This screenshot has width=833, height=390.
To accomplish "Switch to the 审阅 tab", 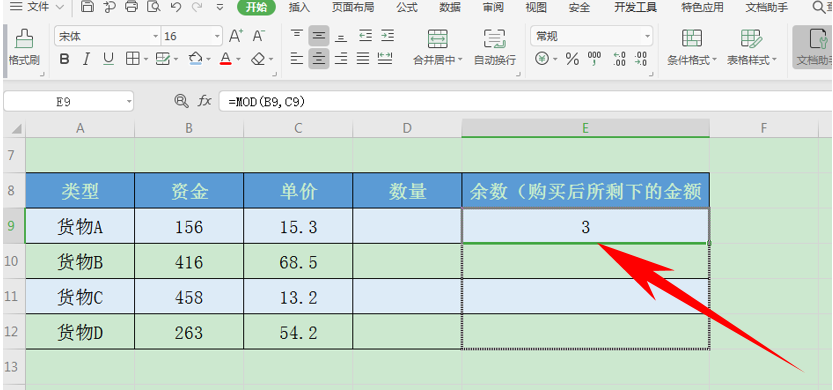I will [x=494, y=7].
